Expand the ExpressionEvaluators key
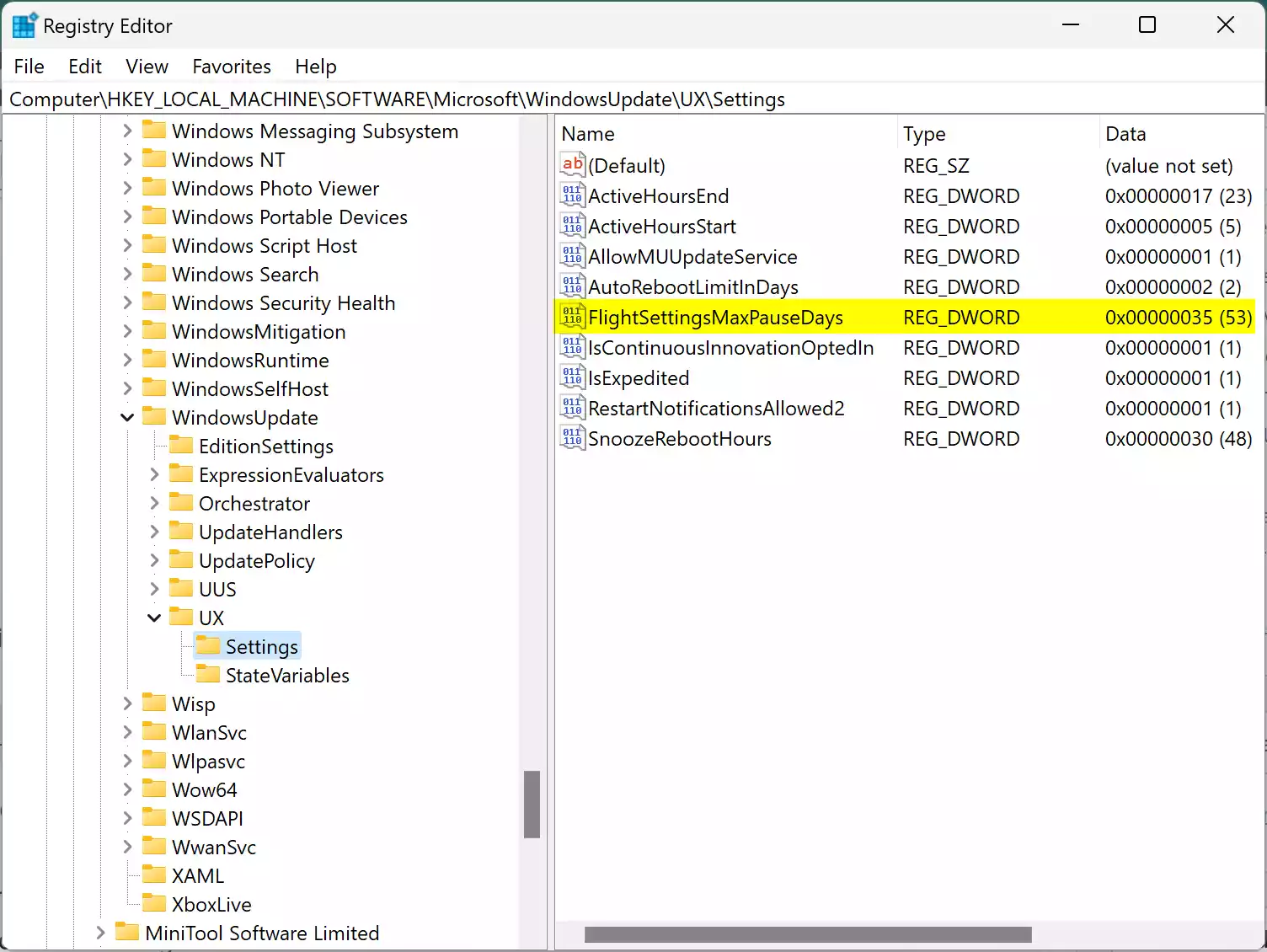 154,474
